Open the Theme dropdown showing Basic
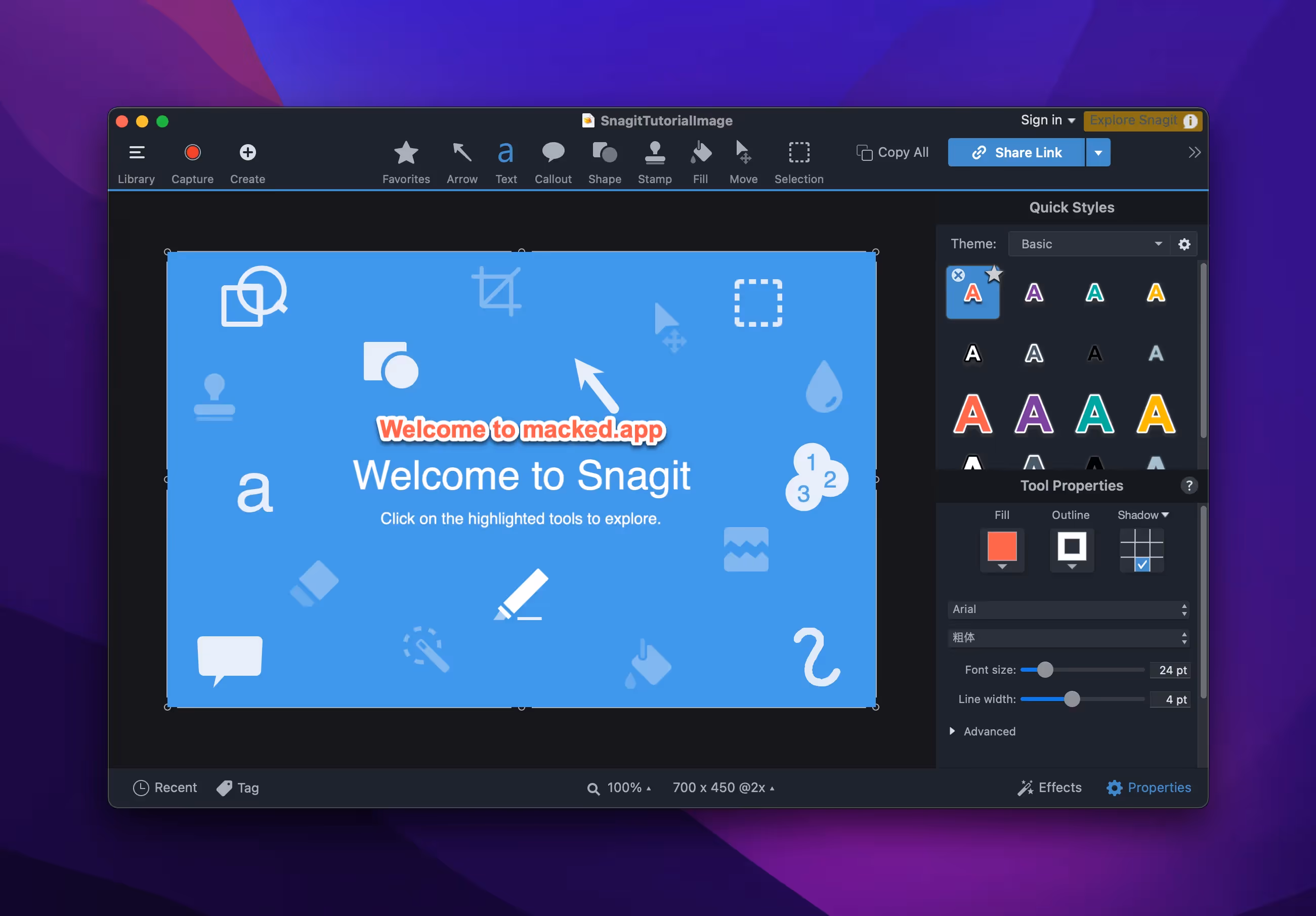 pyautogui.click(x=1091, y=243)
